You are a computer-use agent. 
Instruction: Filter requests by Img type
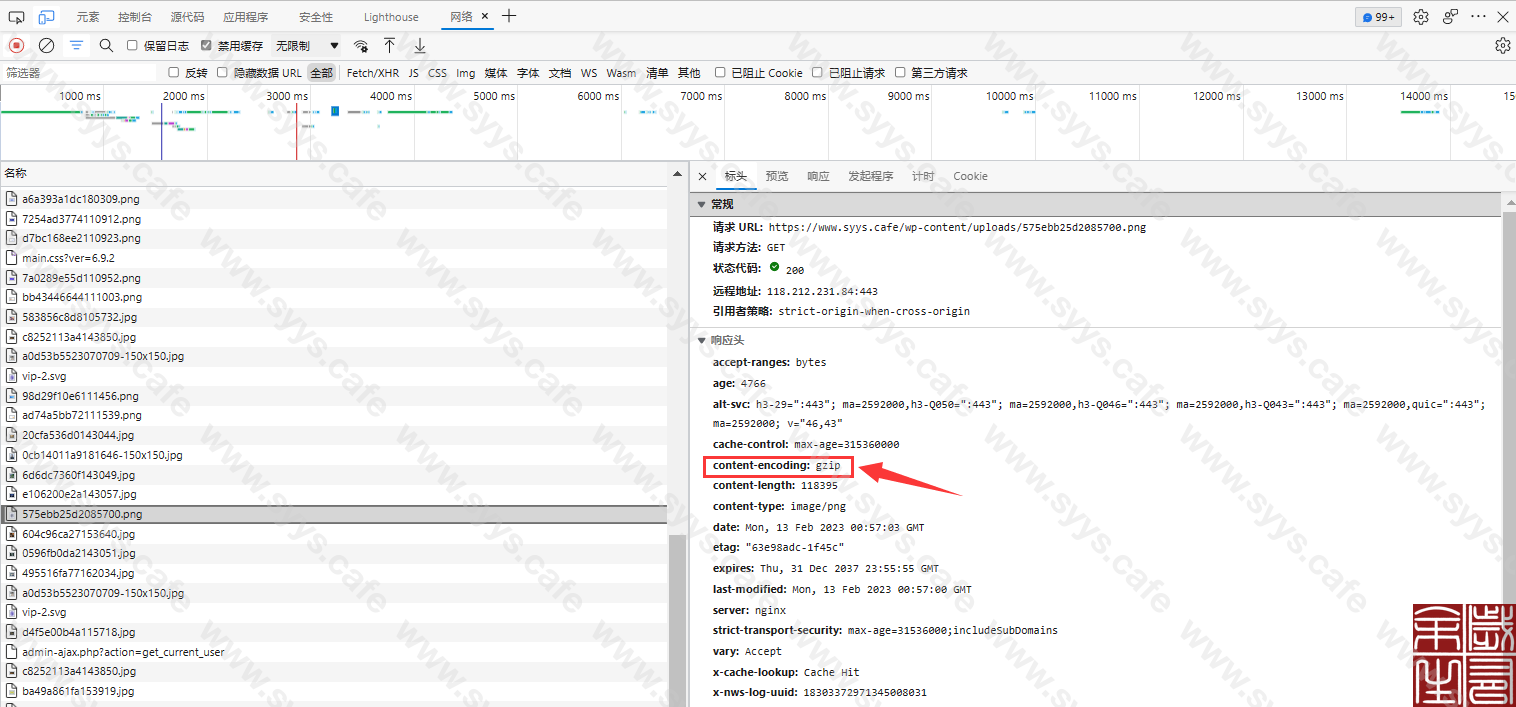466,73
